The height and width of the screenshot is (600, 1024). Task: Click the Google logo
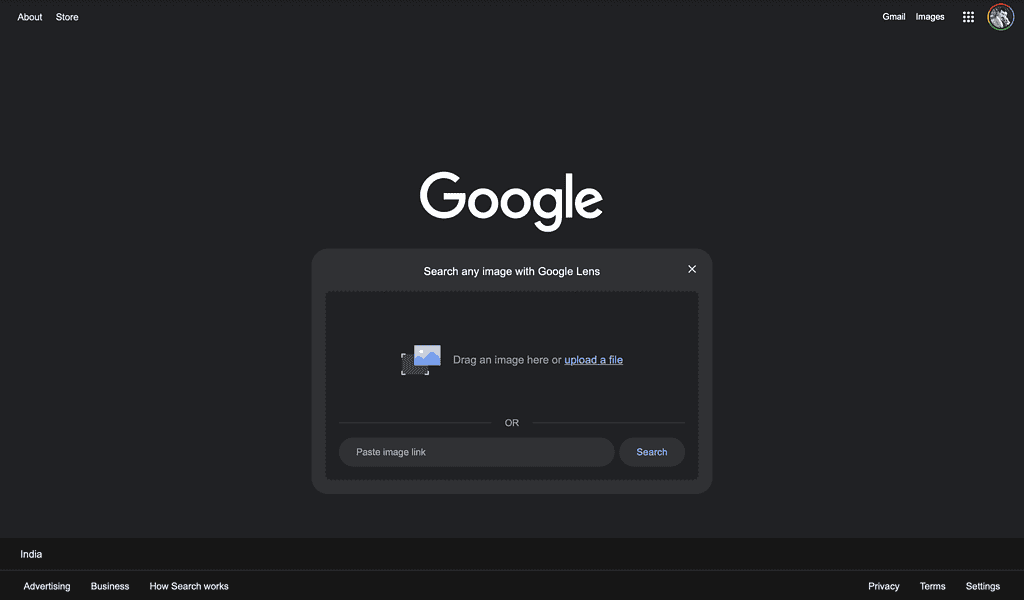(x=511, y=200)
